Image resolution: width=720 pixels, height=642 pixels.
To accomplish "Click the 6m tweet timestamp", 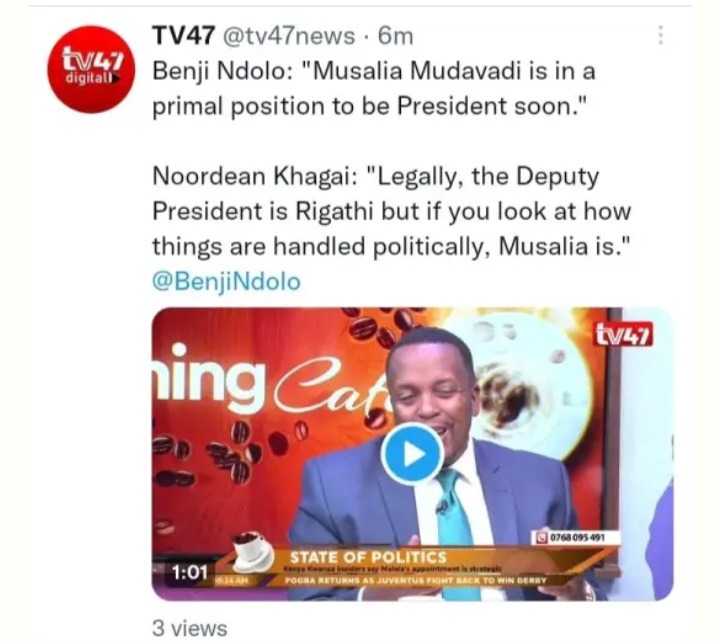I will pos(395,36).
